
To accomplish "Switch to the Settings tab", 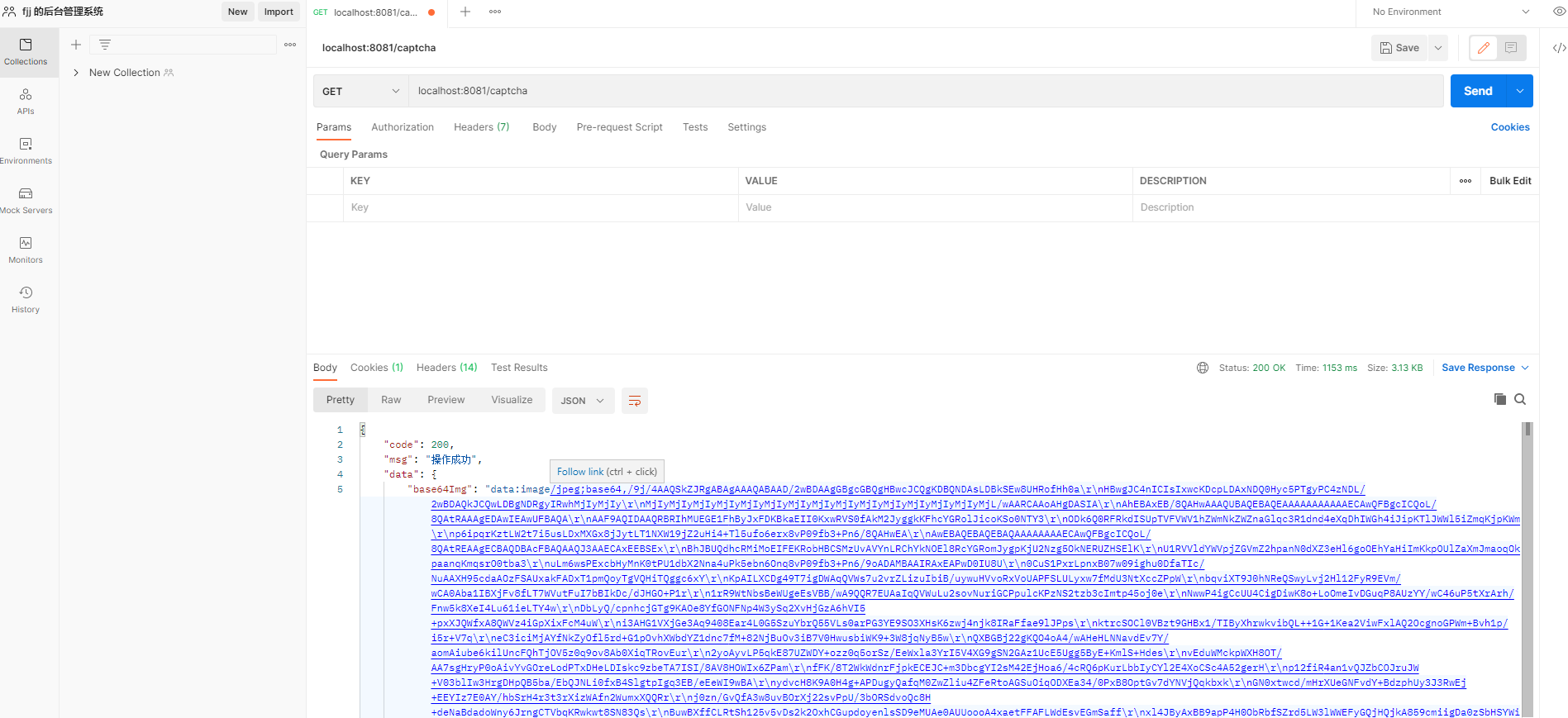I will pos(747,127).
